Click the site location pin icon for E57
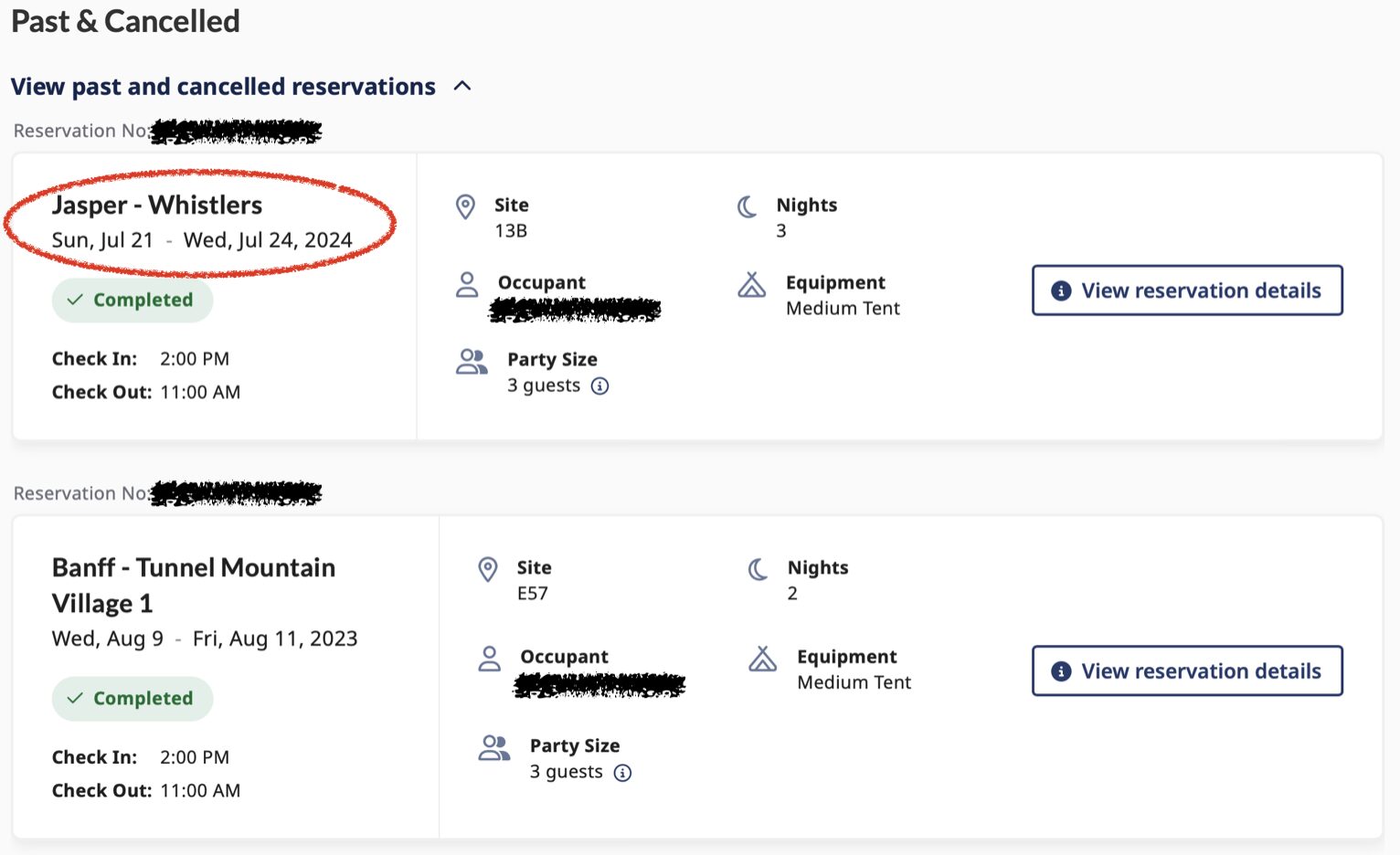Image resolution: width=1400 pixels, height=855 pixels. (x=489, y=569)
